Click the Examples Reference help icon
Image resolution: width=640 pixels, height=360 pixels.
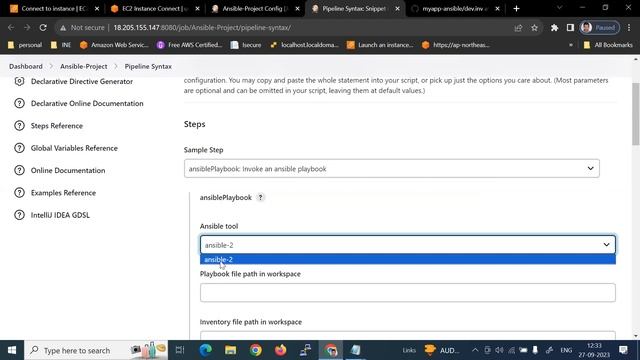(x=19, y=193)
